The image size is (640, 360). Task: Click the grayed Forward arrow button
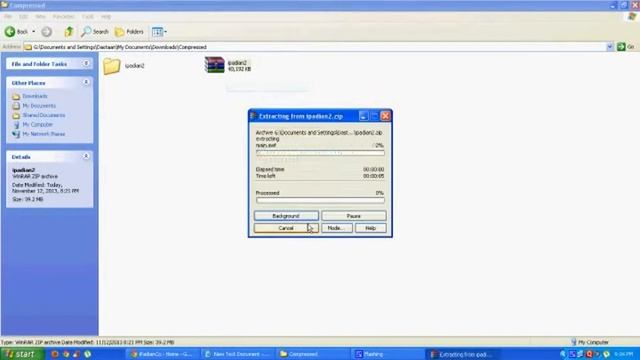pyautogui.click(x=47, y=31)
